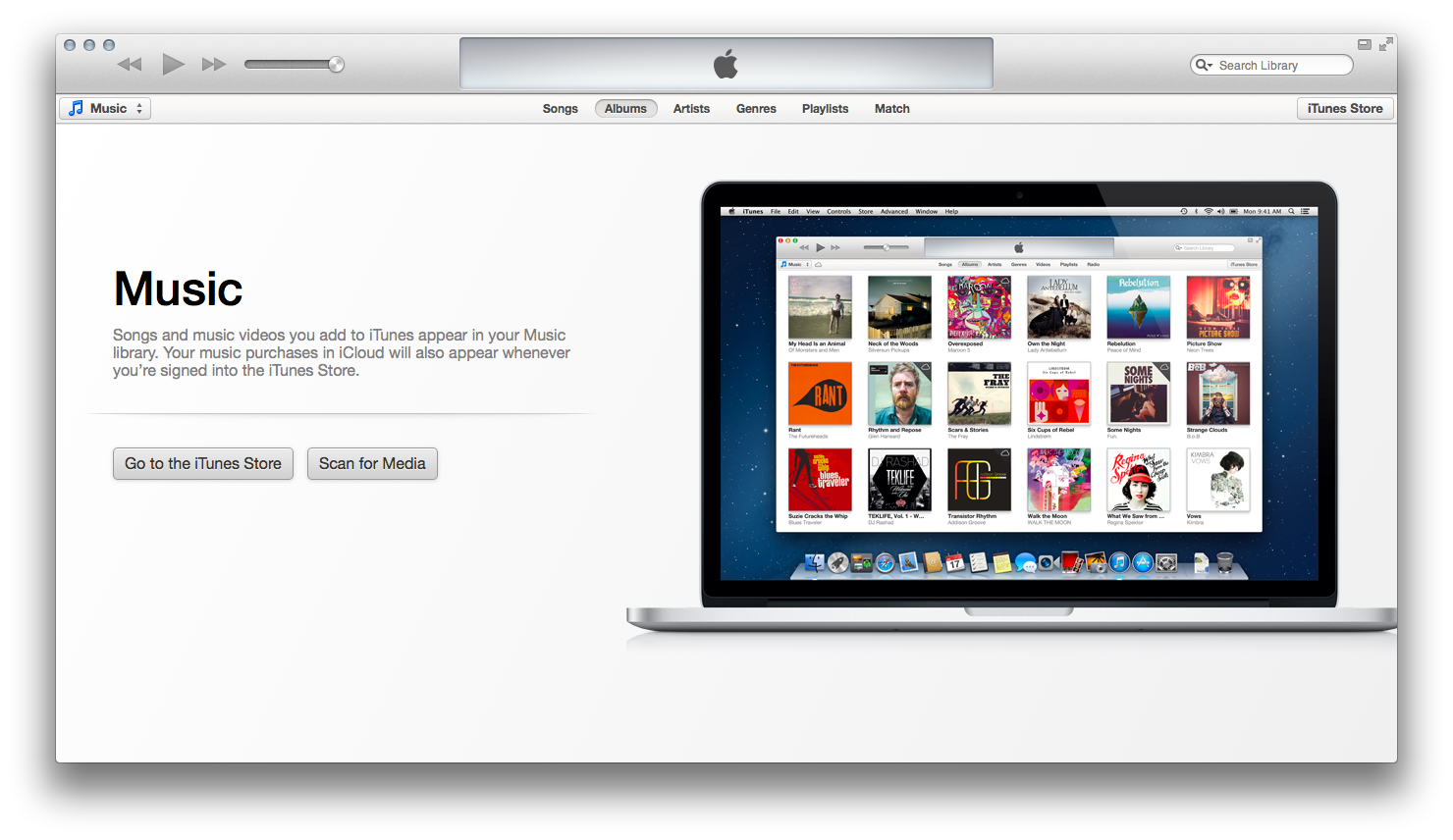Viewport: 1453px width, 840px height.
Task: Click the "Go to the iTunes Store" button
Action: (x=203, y=464)
